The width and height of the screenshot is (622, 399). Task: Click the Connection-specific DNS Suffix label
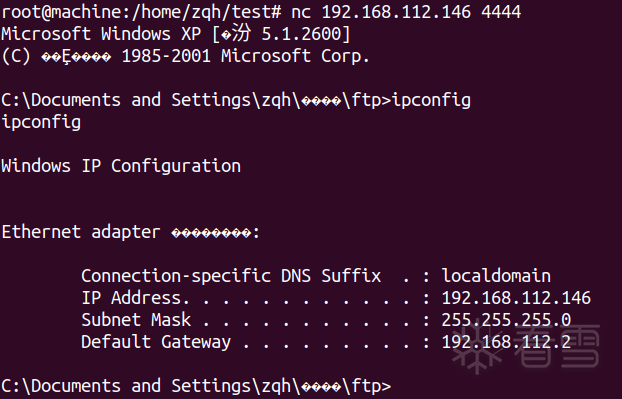tap(231, 276)
